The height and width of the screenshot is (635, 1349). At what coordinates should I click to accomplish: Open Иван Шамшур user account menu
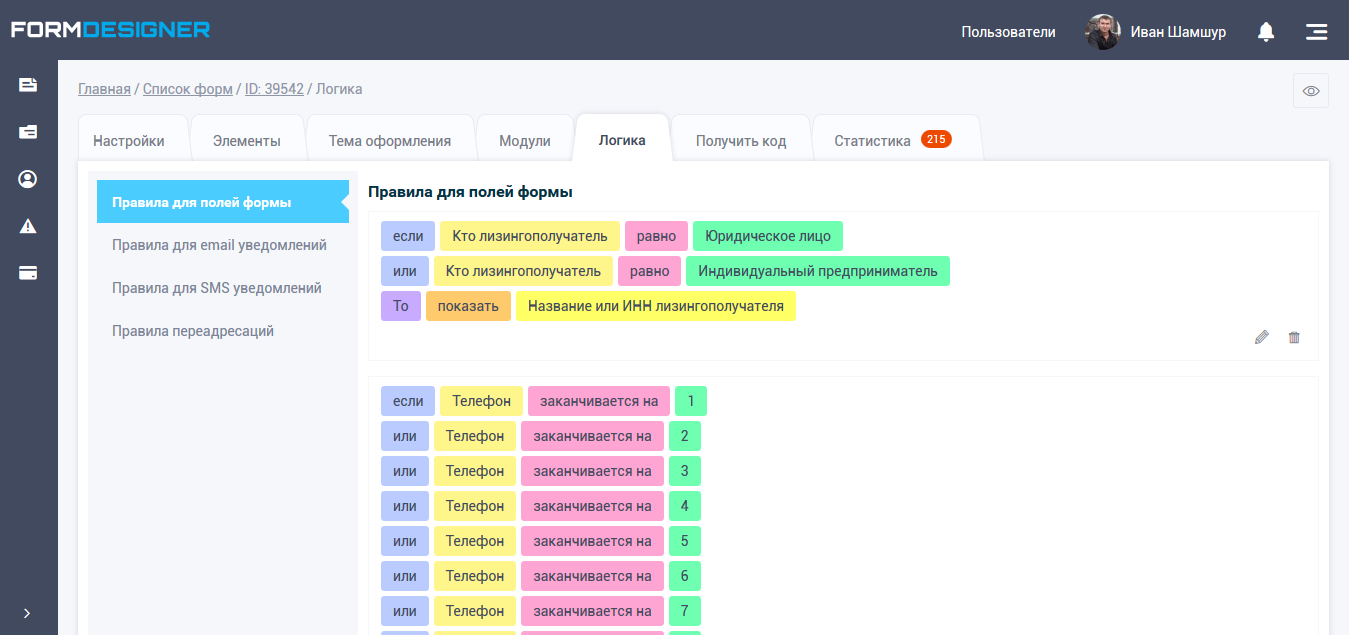click(1156, 32)
